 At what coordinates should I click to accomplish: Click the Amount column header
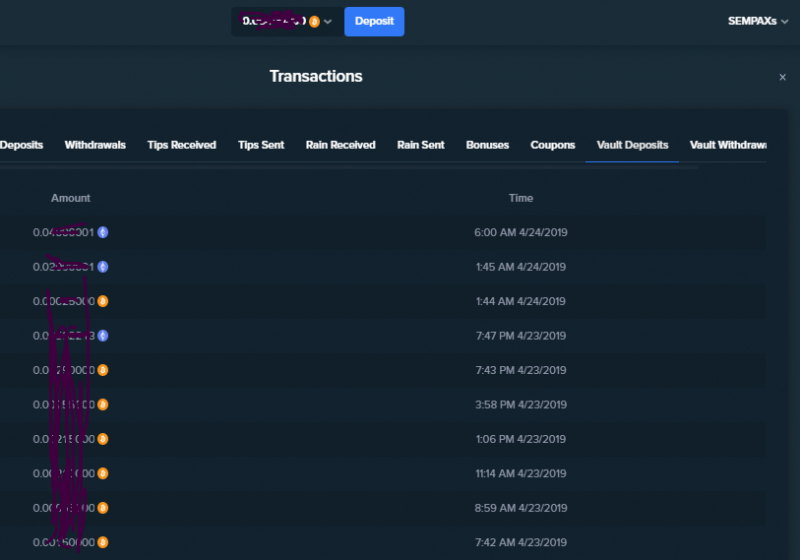70,198
